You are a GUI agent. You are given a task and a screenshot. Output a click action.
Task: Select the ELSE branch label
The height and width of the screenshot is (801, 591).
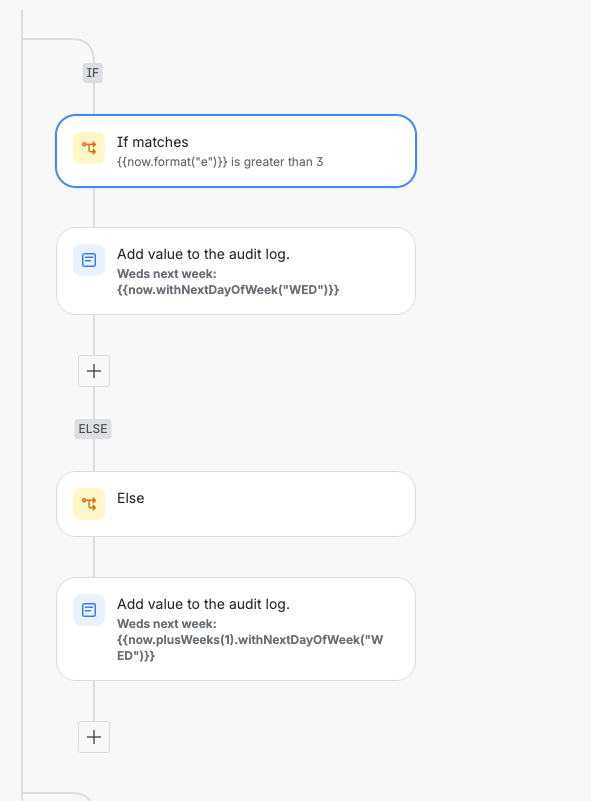(93, 429)
